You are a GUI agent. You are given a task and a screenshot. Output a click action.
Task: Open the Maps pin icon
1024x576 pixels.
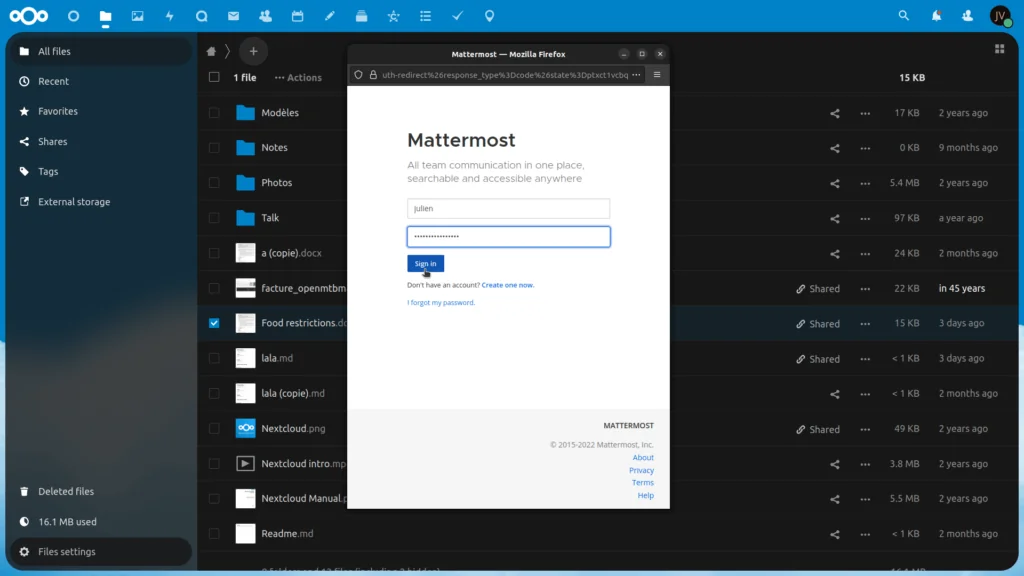(x=489, y=16)
